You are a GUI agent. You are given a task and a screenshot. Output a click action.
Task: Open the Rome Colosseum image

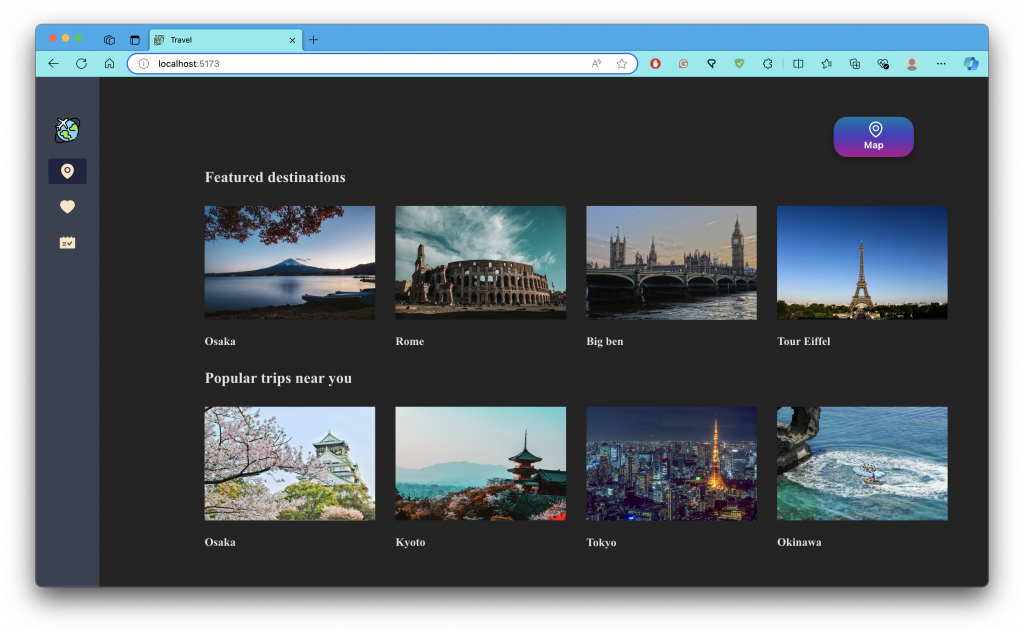pyautogui.click(x=481, y=262)
